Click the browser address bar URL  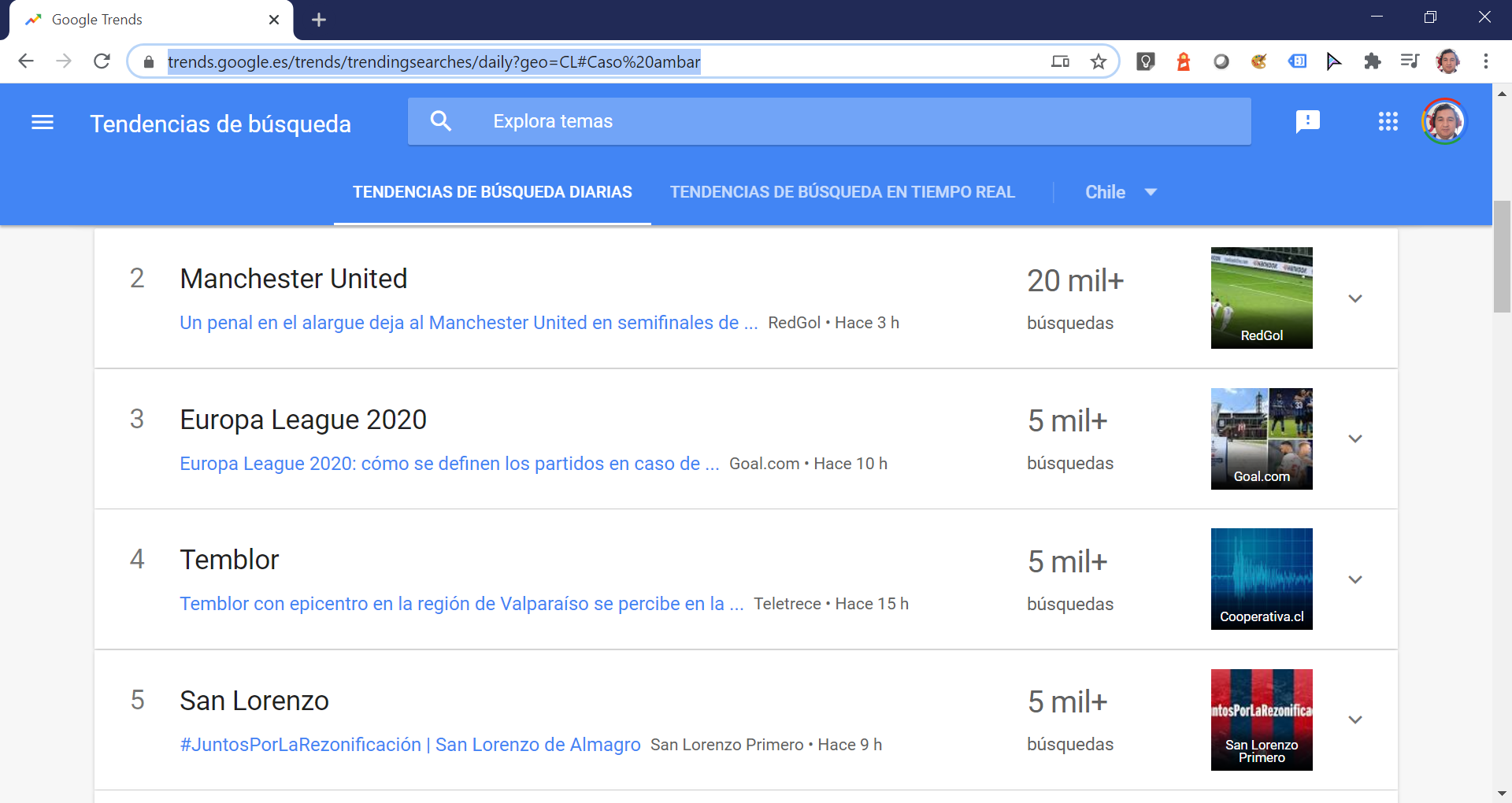(434, 62)
